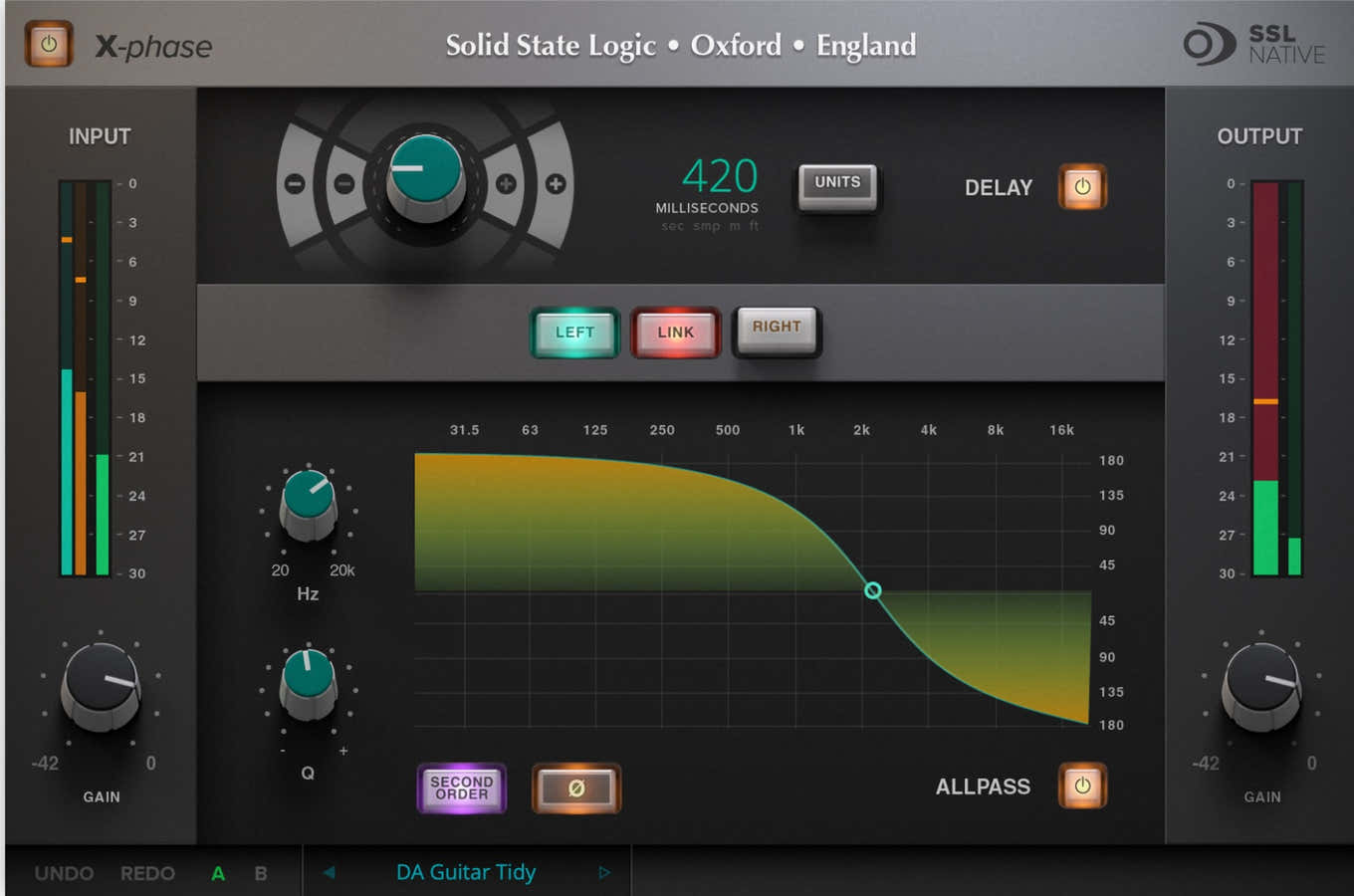The image size is (1354, 896).
Task: Click the X-phase plugin name
Action: coord(153,46)
